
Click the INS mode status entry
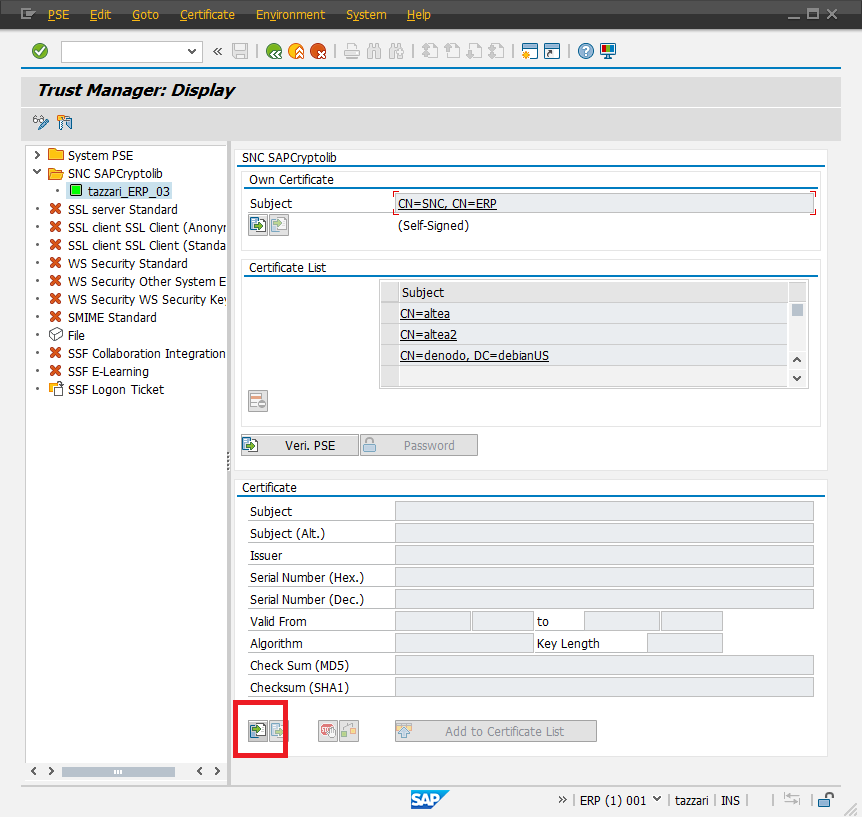click(x=730, y=801)
